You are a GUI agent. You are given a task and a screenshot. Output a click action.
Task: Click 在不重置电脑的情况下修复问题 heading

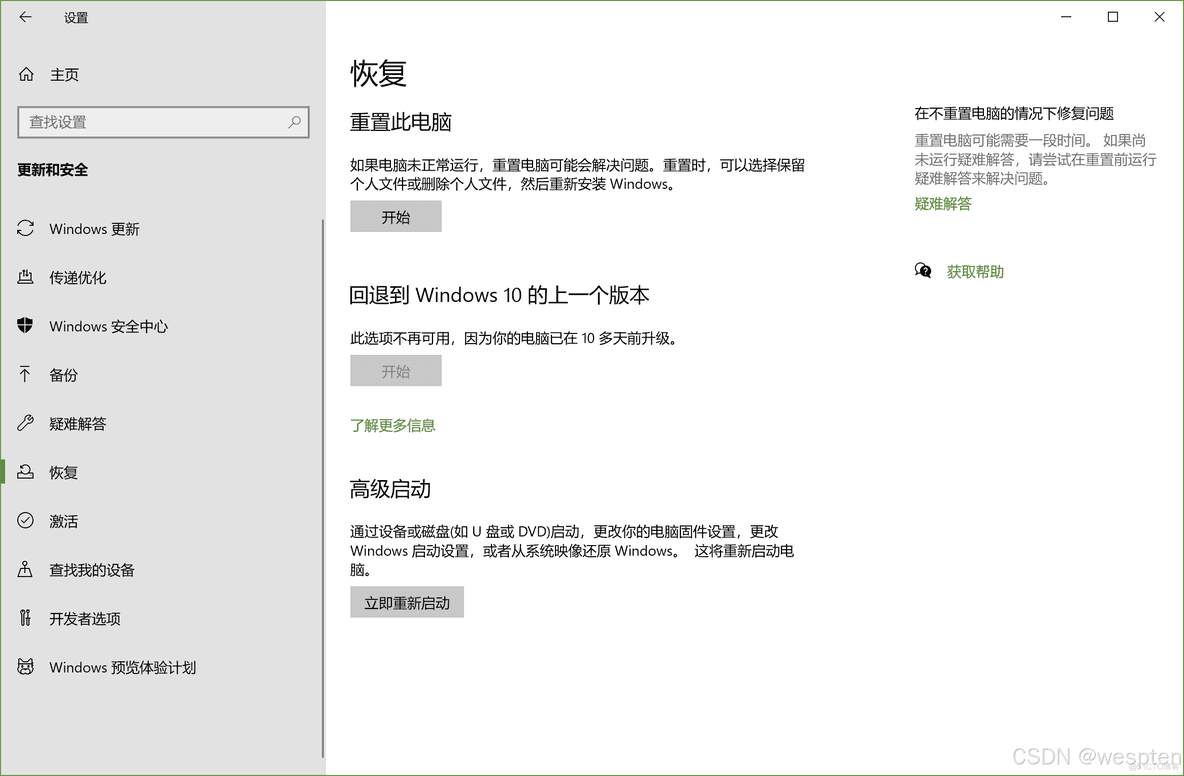click(1014, 113)
